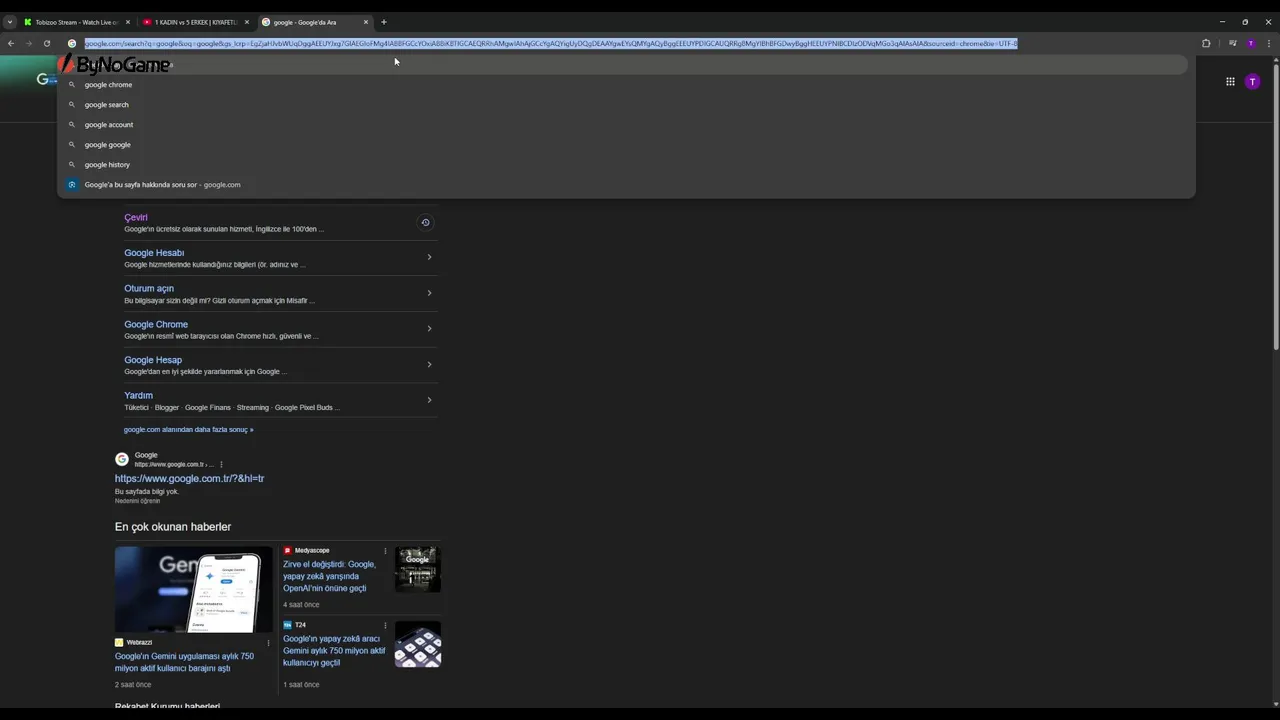Click the '2 saat önce' timestamp

point(133,685)
